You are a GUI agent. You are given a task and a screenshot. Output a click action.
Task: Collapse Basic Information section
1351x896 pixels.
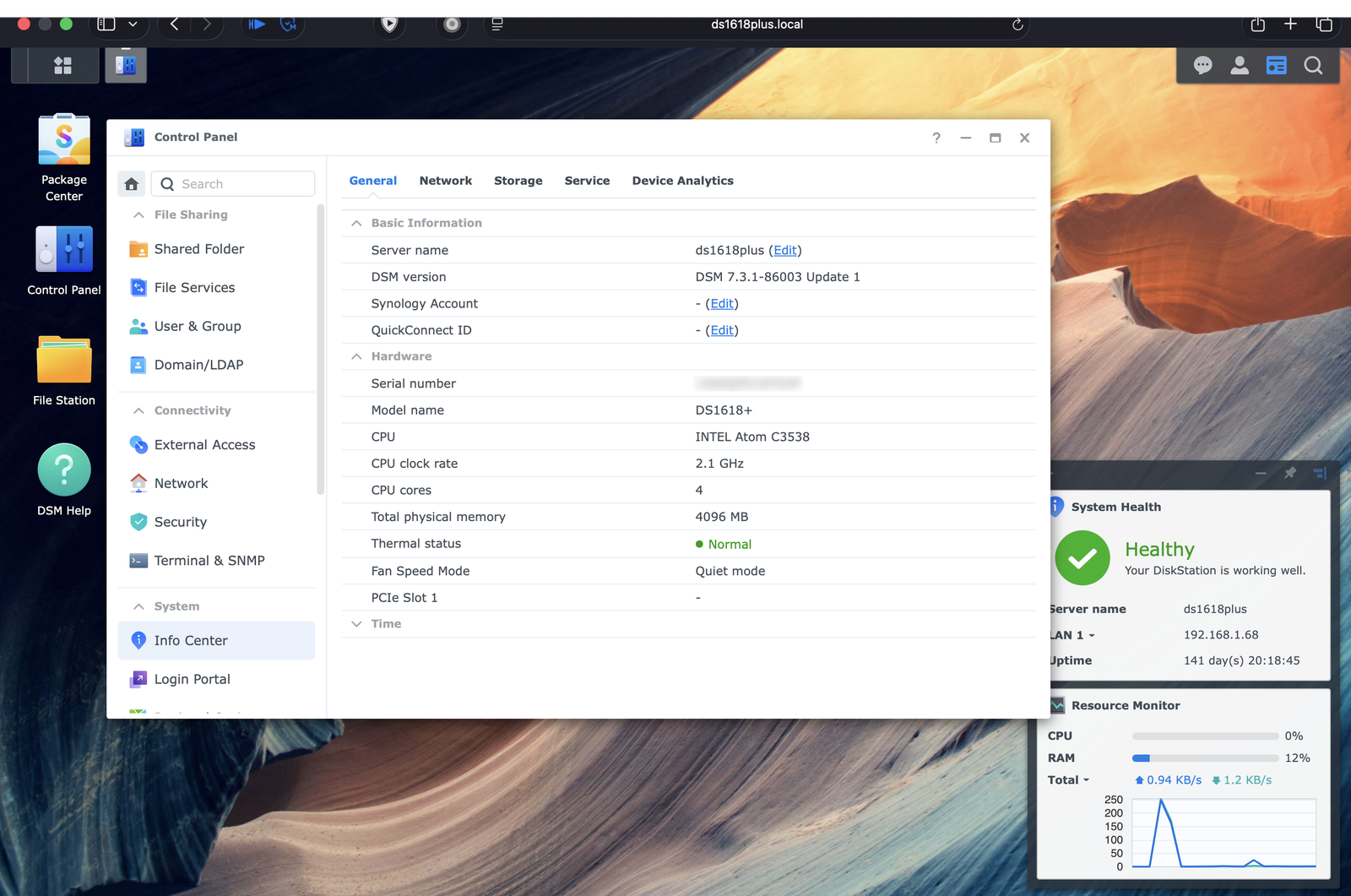point(356,223)
